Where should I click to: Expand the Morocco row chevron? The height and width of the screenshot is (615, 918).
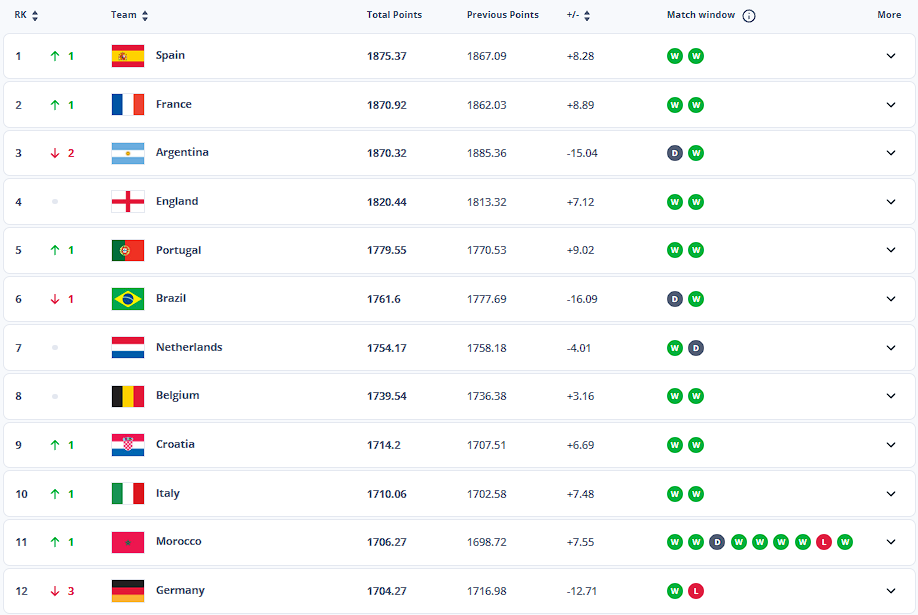pyautogui.click(x=890, y=542)
